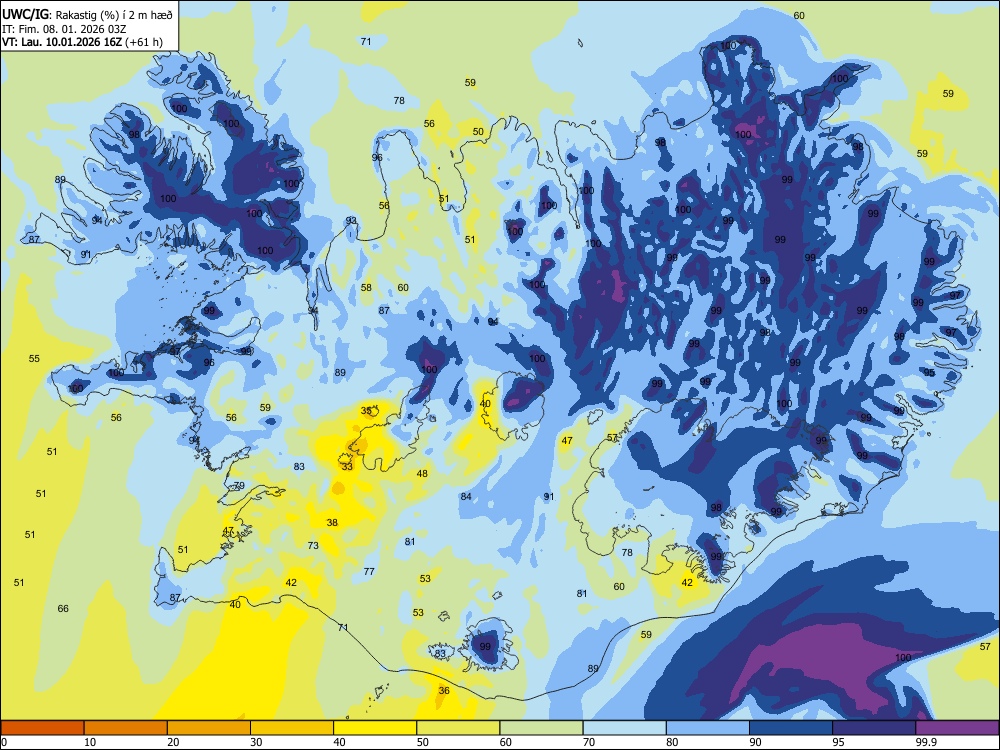Click the 0–10 dark orange legend swatch
1000x750 pixels.
[x=43, y=728]
